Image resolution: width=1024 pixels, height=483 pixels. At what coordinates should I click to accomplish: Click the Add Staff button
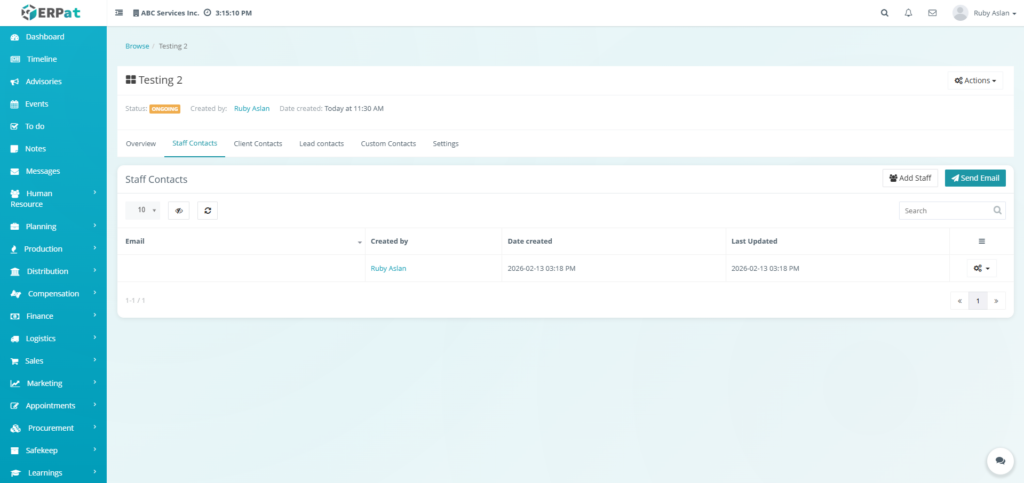pos(910,178)
